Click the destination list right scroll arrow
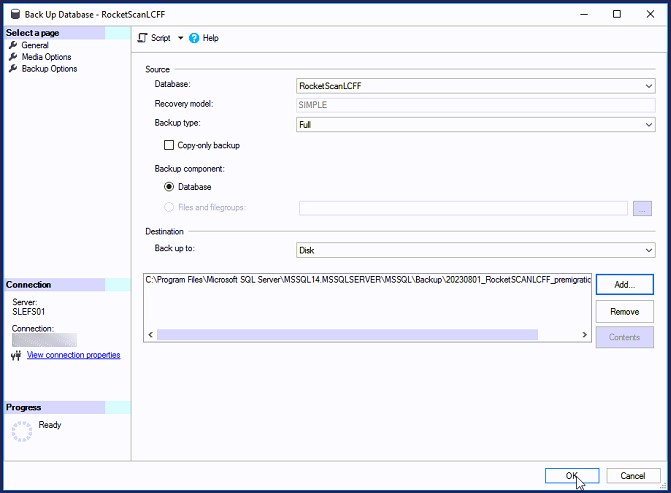Viewport: 671px width, 493px height. 585,335
